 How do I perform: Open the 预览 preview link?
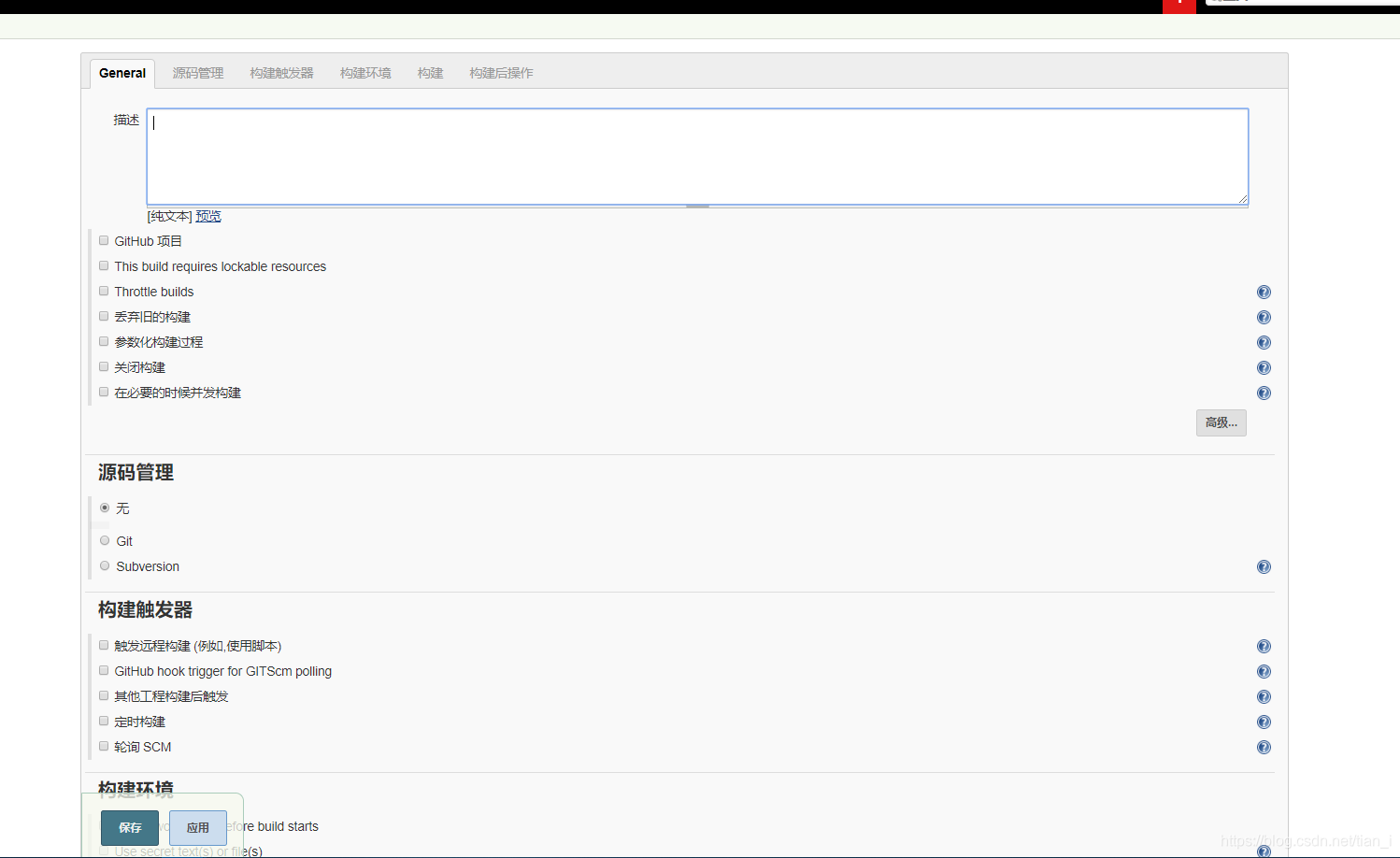pyautogui.click(x=208, y=216)
